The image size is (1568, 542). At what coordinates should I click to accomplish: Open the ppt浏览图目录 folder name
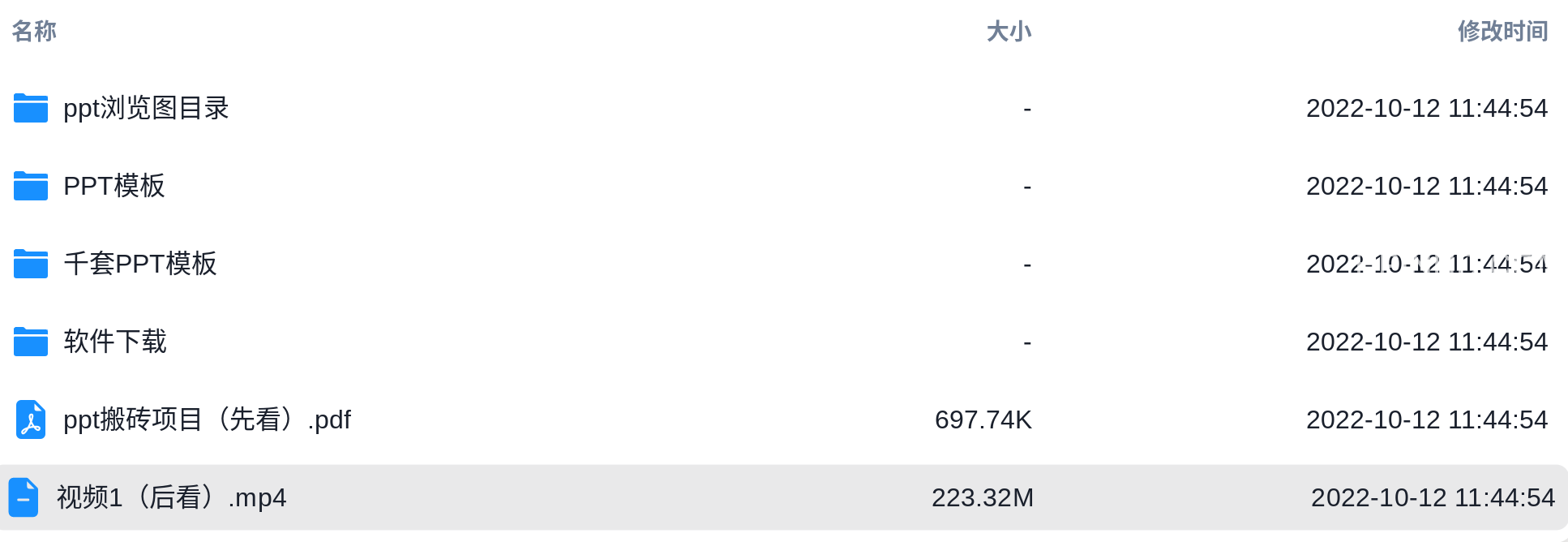(x=146, y=108)
